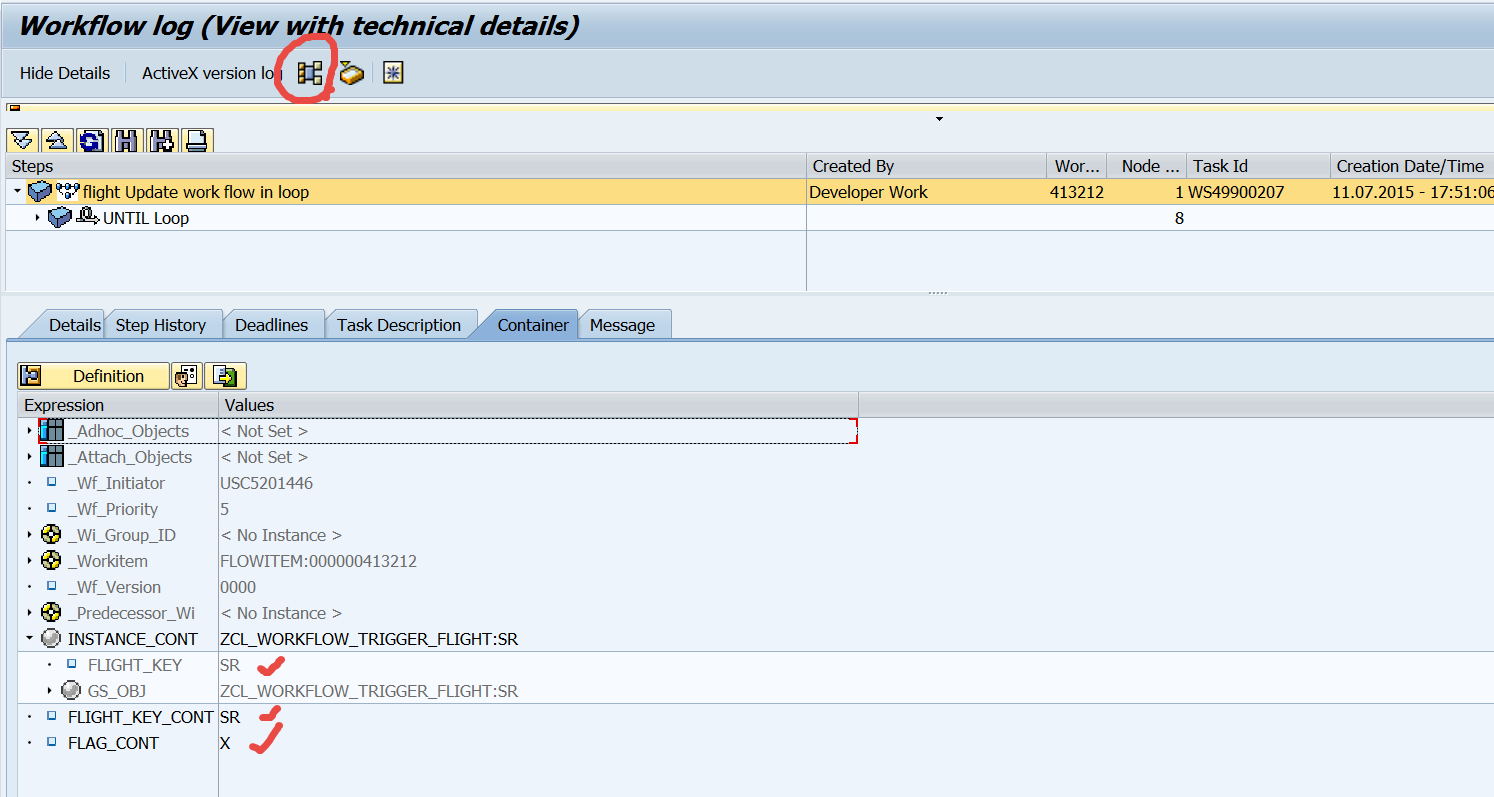Select the asterisk icon in the toolbar
The width and height of the screenshot is (1494, 797).
pos(392,72)
